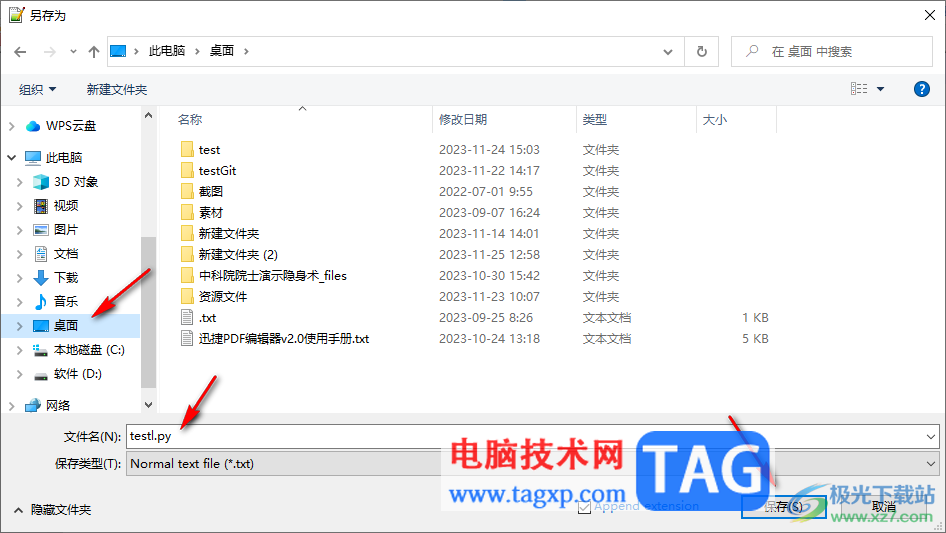946x533 pixels.
Task: Expand the 下载 tree node
Action: click(x=19, y=278)
